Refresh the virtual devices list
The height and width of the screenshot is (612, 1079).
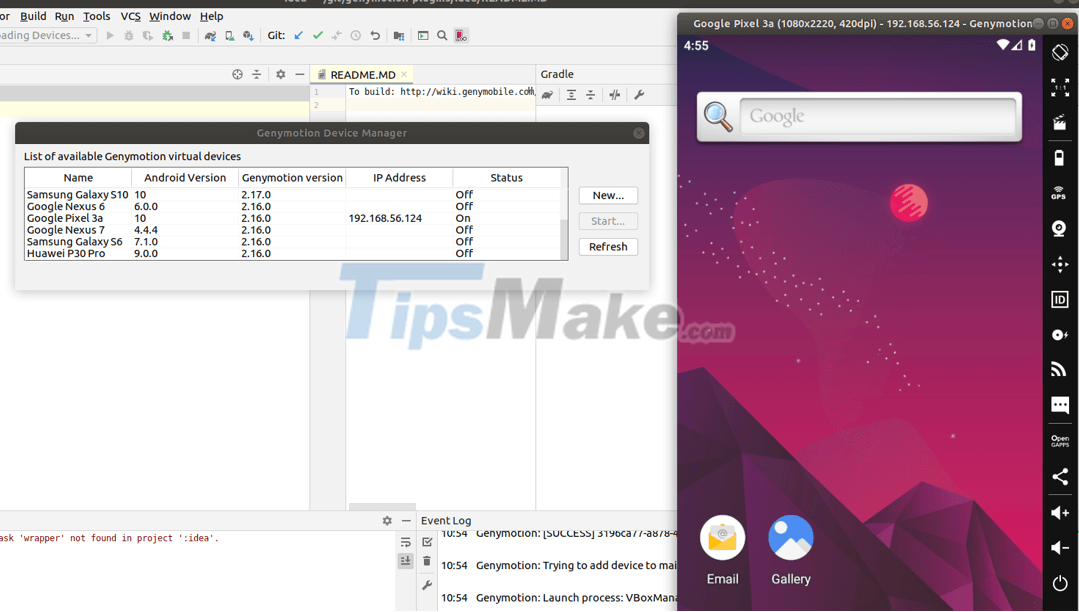click(607, 246)
